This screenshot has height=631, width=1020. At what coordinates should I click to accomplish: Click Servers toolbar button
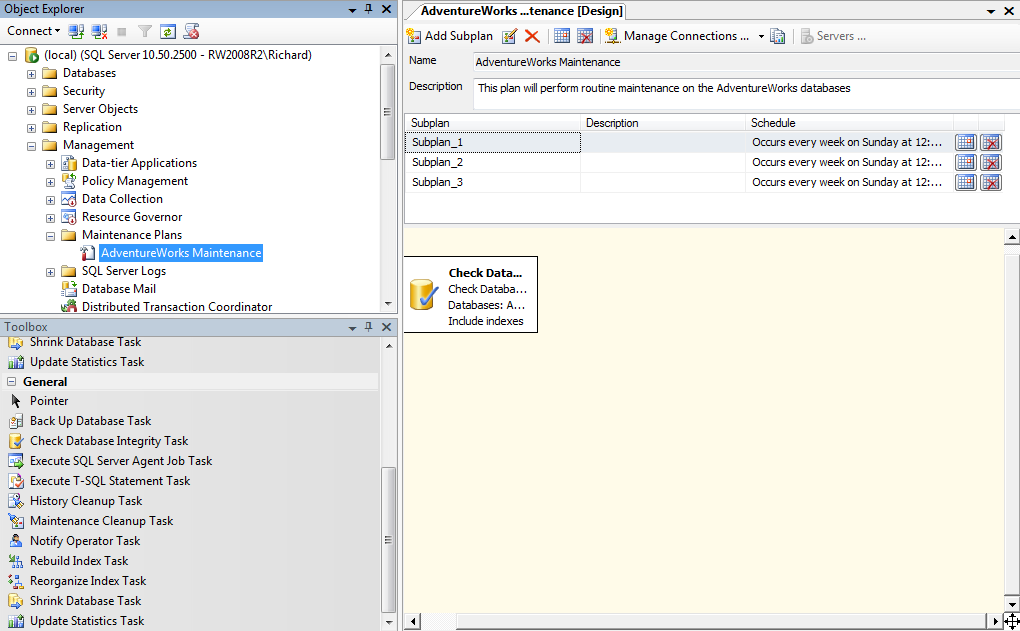(x=833, y=36)
